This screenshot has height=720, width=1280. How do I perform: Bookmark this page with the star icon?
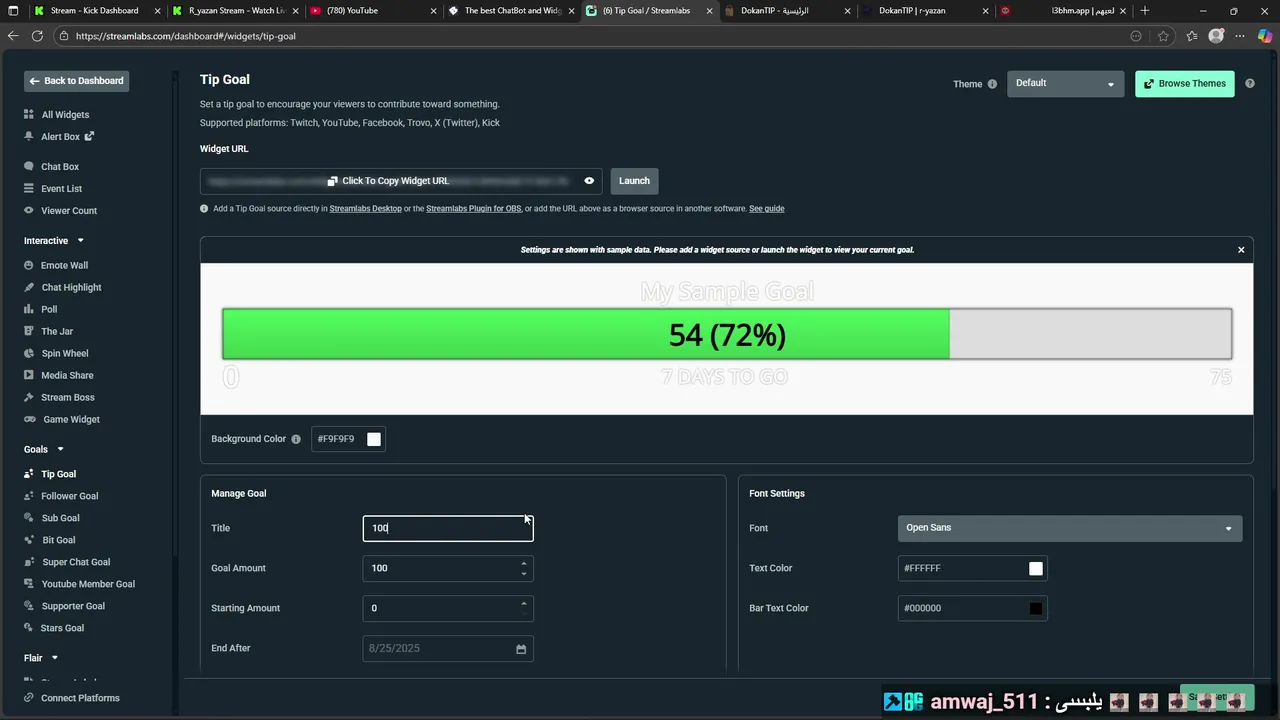click(1163, 36)
